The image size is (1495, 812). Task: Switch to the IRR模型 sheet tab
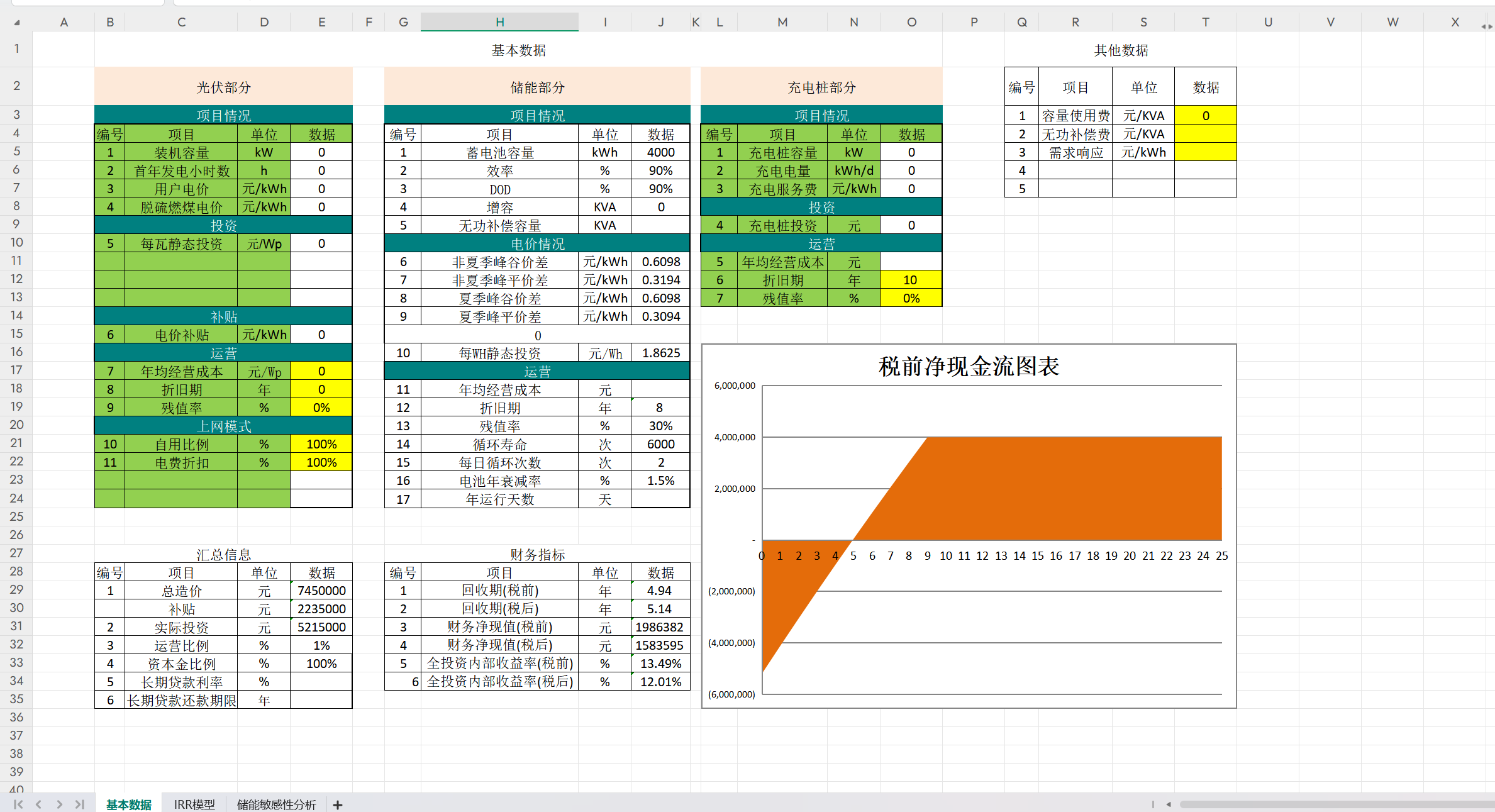pos(194,805)
